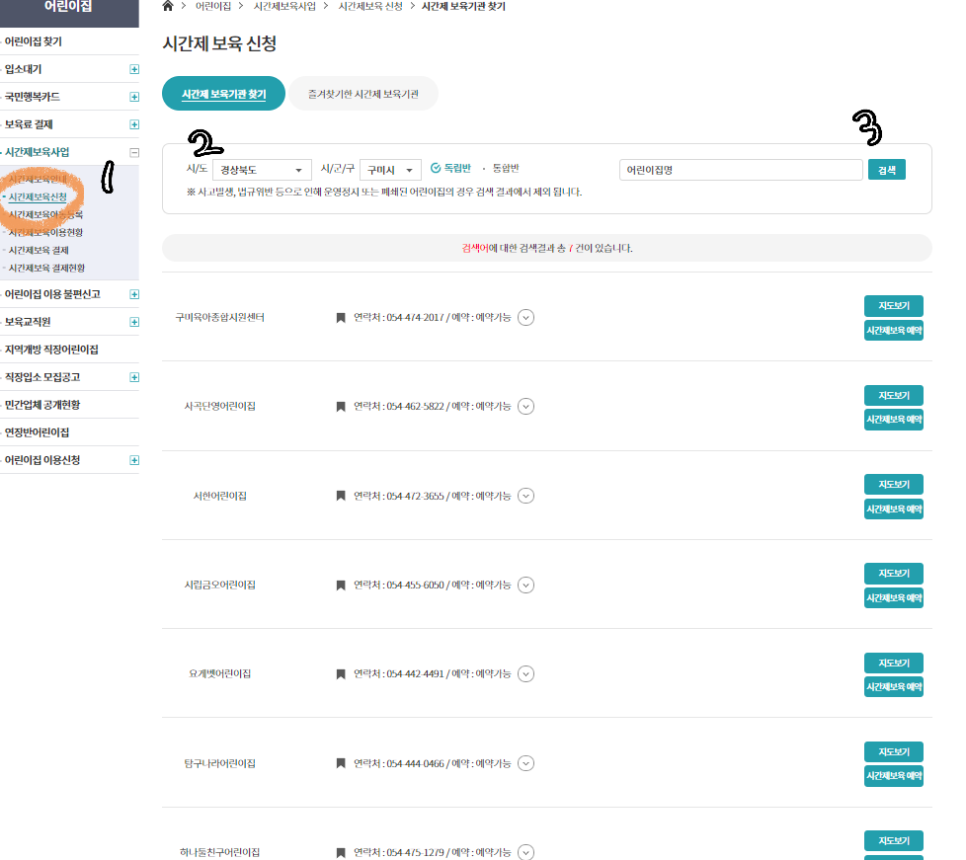Image resolution: width=966 pixels, height=860 pixels.
Task: Reserve hourly care at 시립금오어린이집
Action: point(893,598)
